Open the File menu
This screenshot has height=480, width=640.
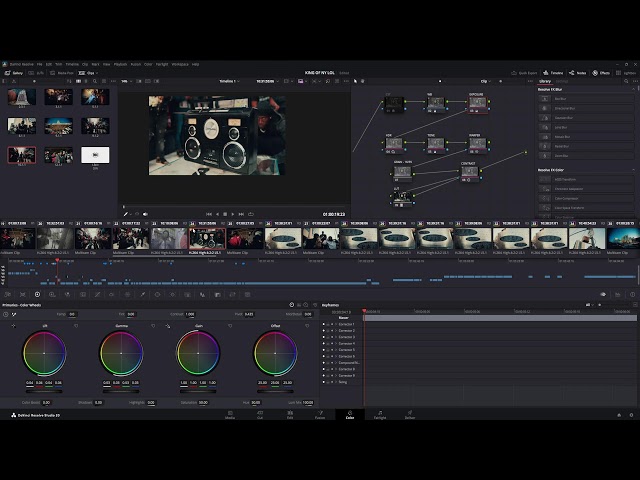(x=40, y=64)
